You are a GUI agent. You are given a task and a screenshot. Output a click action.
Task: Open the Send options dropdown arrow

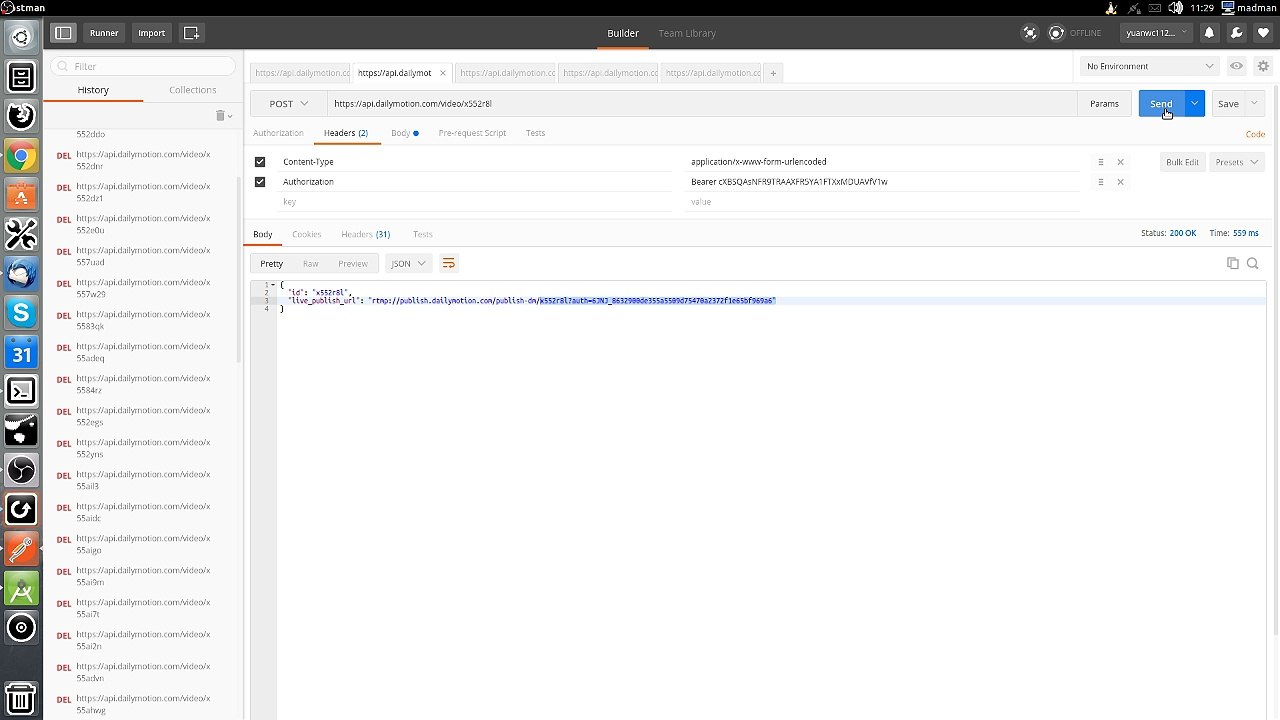(x=1194, y=103)
